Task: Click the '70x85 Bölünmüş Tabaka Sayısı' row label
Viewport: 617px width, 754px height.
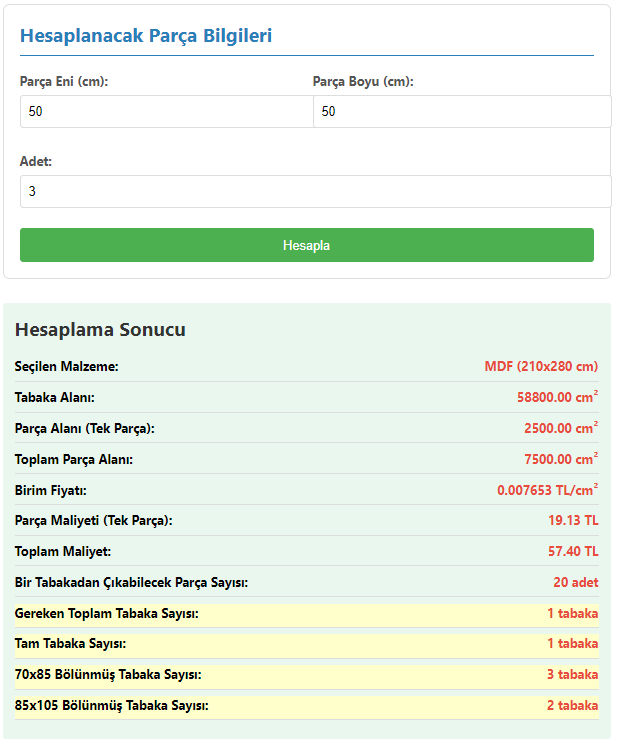Action: (108, 675)
